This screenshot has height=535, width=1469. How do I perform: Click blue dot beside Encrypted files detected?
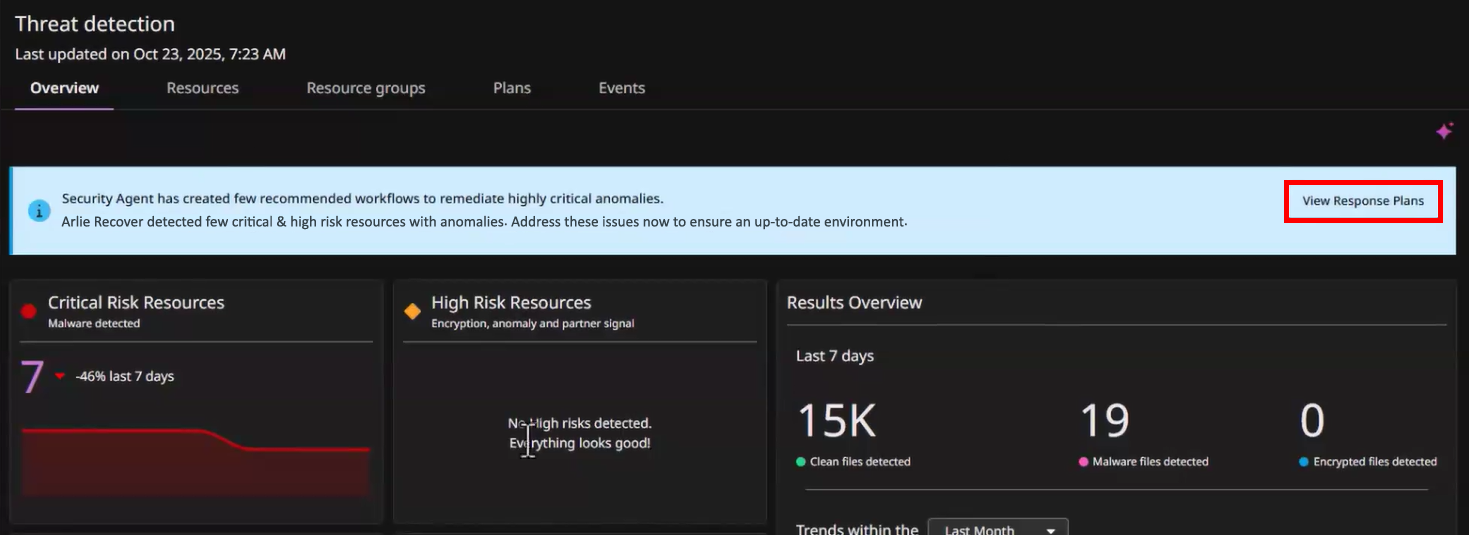(1304, 462)
